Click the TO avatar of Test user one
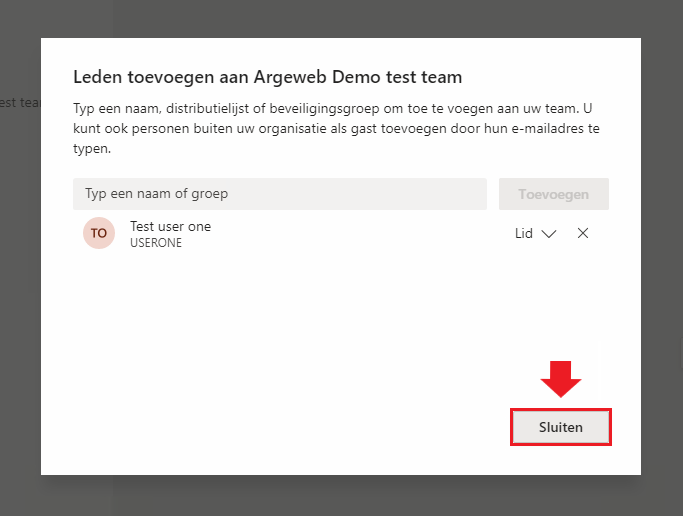This screenshot has width=683, height=516. 99,233
